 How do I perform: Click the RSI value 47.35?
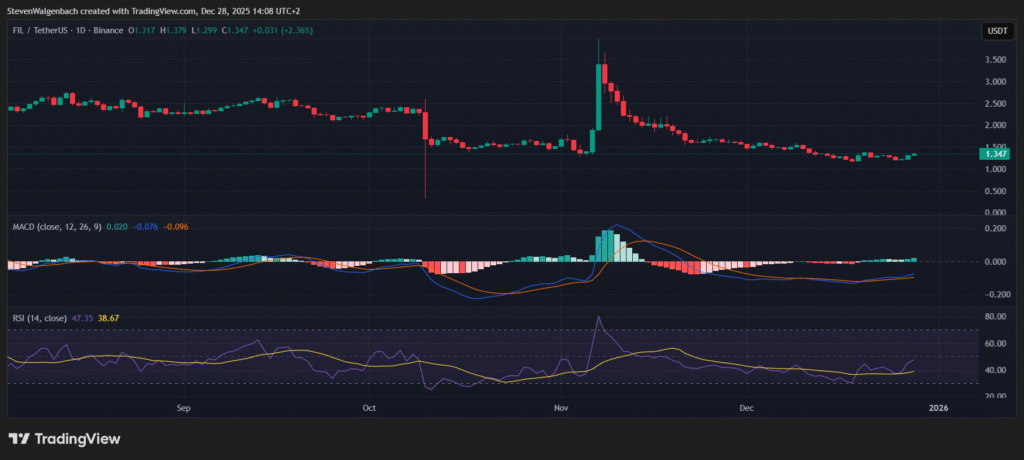(82, 318)
